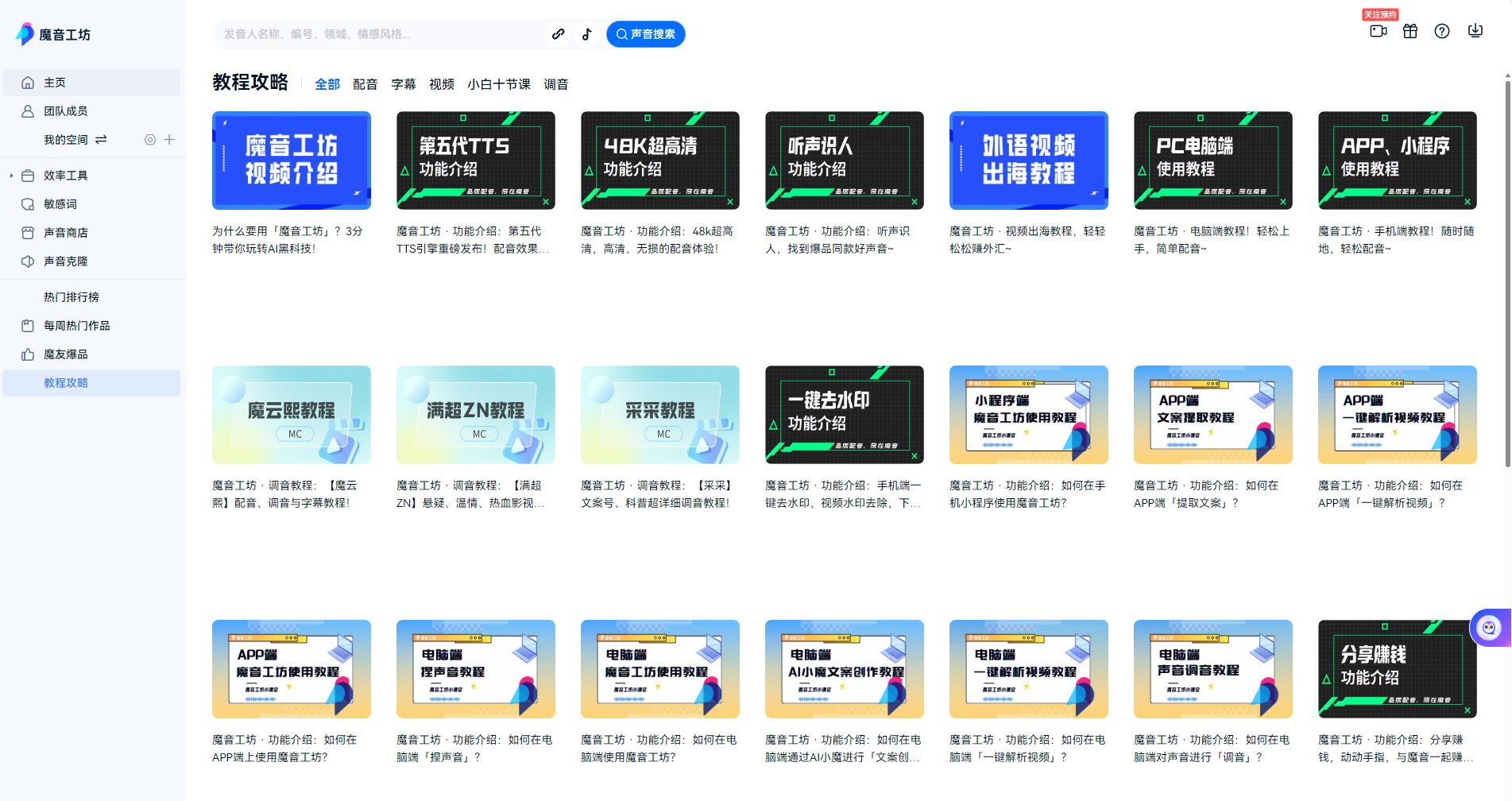Screen dimensions: 1512x801
Task: Click the speaker icon beside 声音克隆
Action: pos(28,261)
